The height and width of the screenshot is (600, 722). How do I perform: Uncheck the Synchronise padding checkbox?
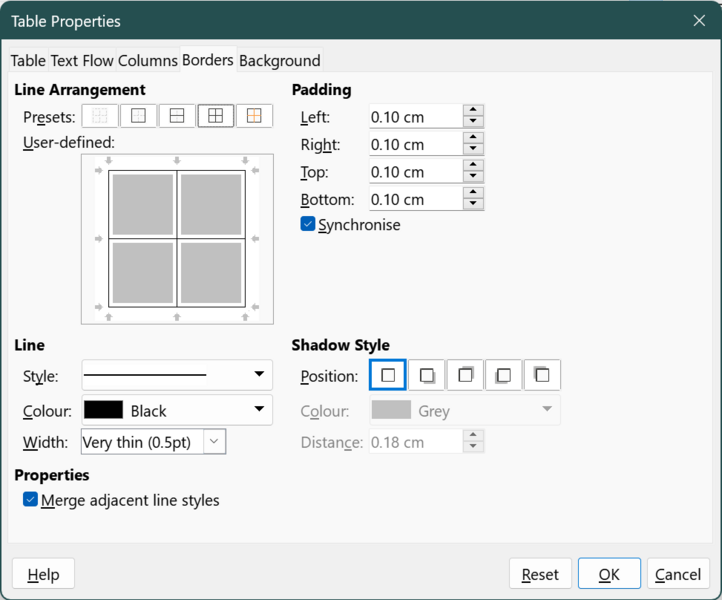point(308,225)
